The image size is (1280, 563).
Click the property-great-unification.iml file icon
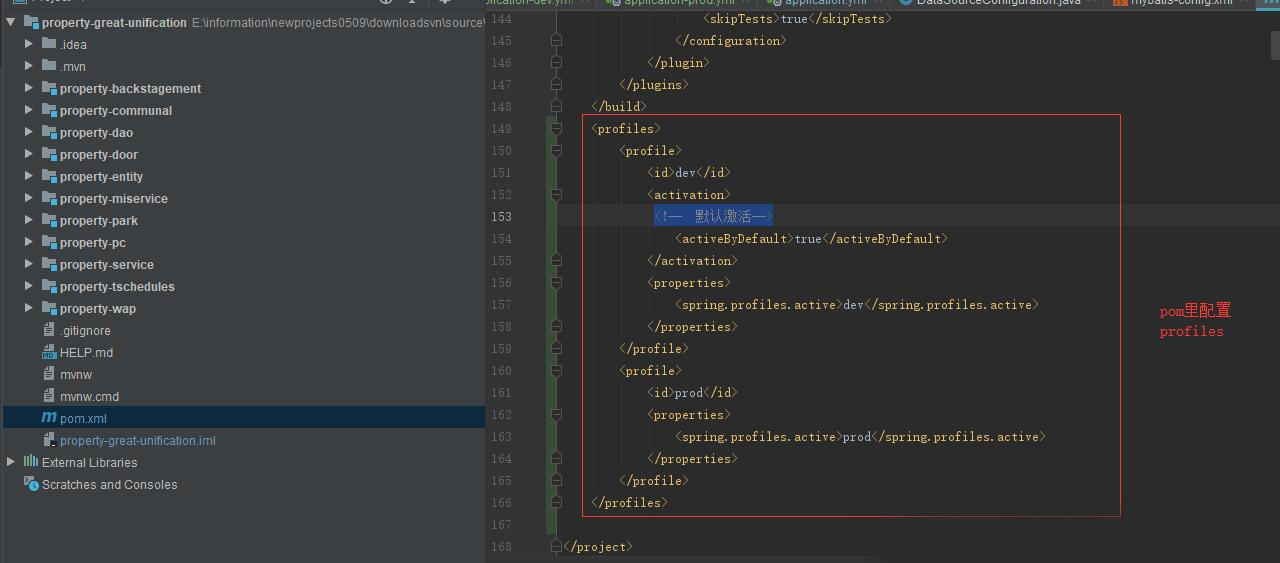pyautogui.click(x=49, y=440)
